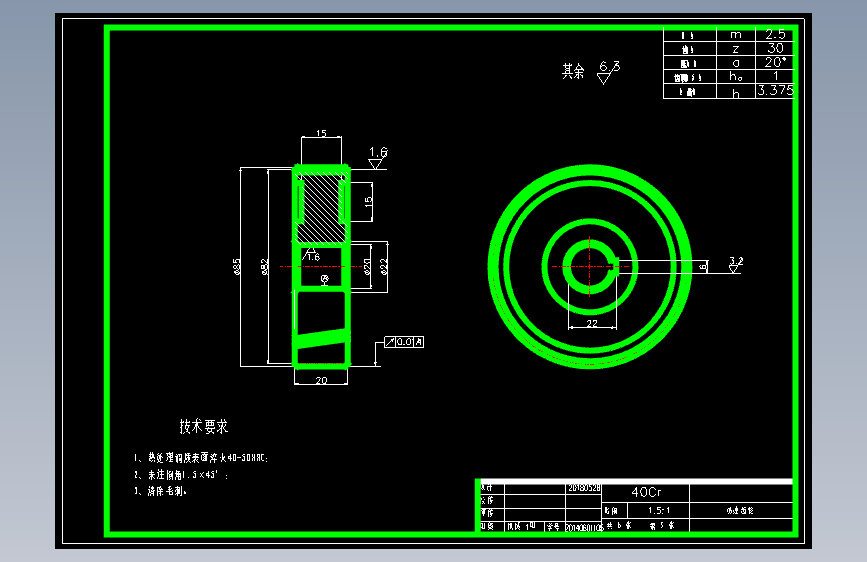Click the 1.5:1 scale value
This screenshot has width=867, height=562.
click(x=659, y=511)
